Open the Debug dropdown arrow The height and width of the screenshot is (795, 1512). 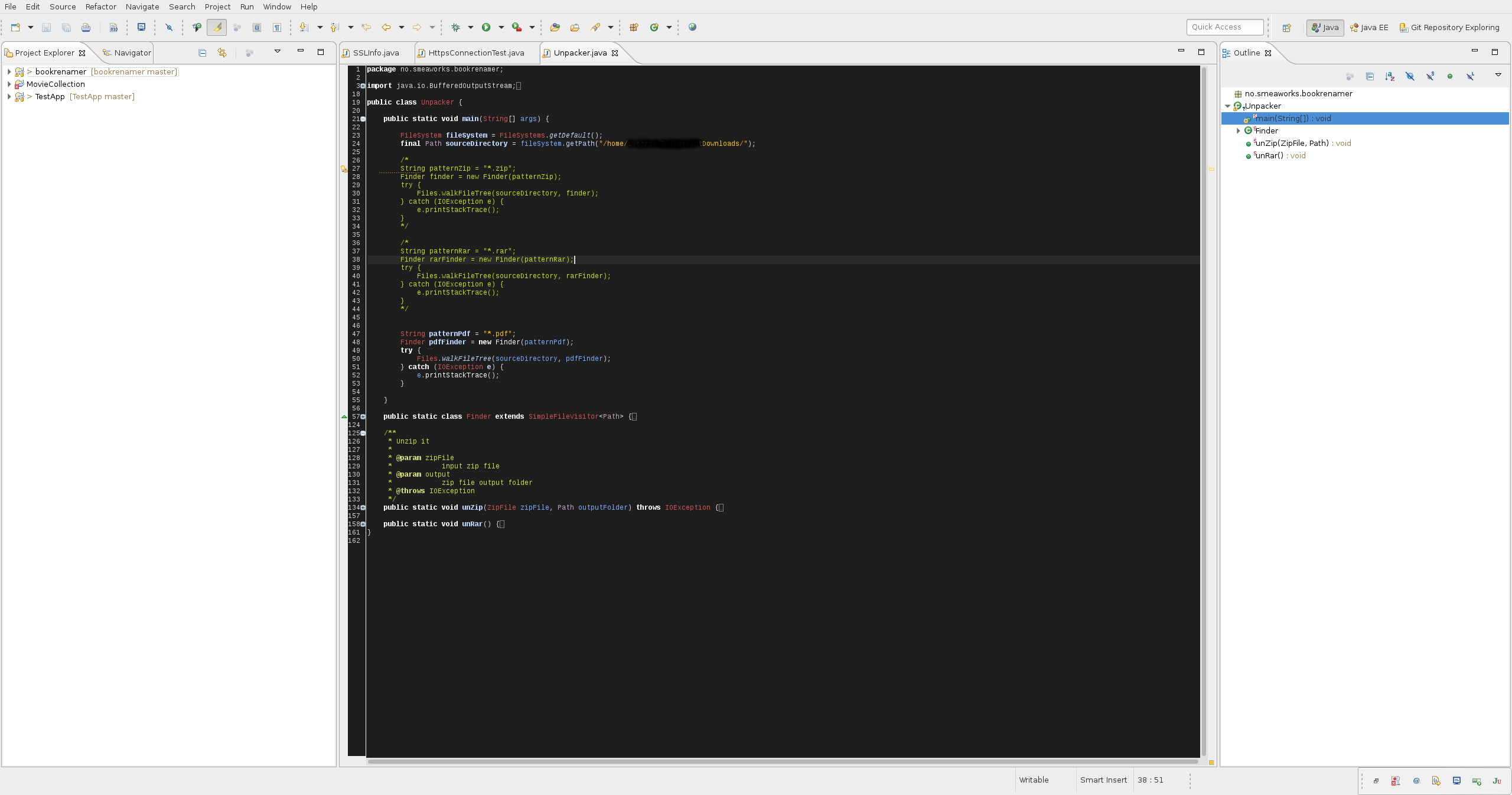tap(471, 27)
